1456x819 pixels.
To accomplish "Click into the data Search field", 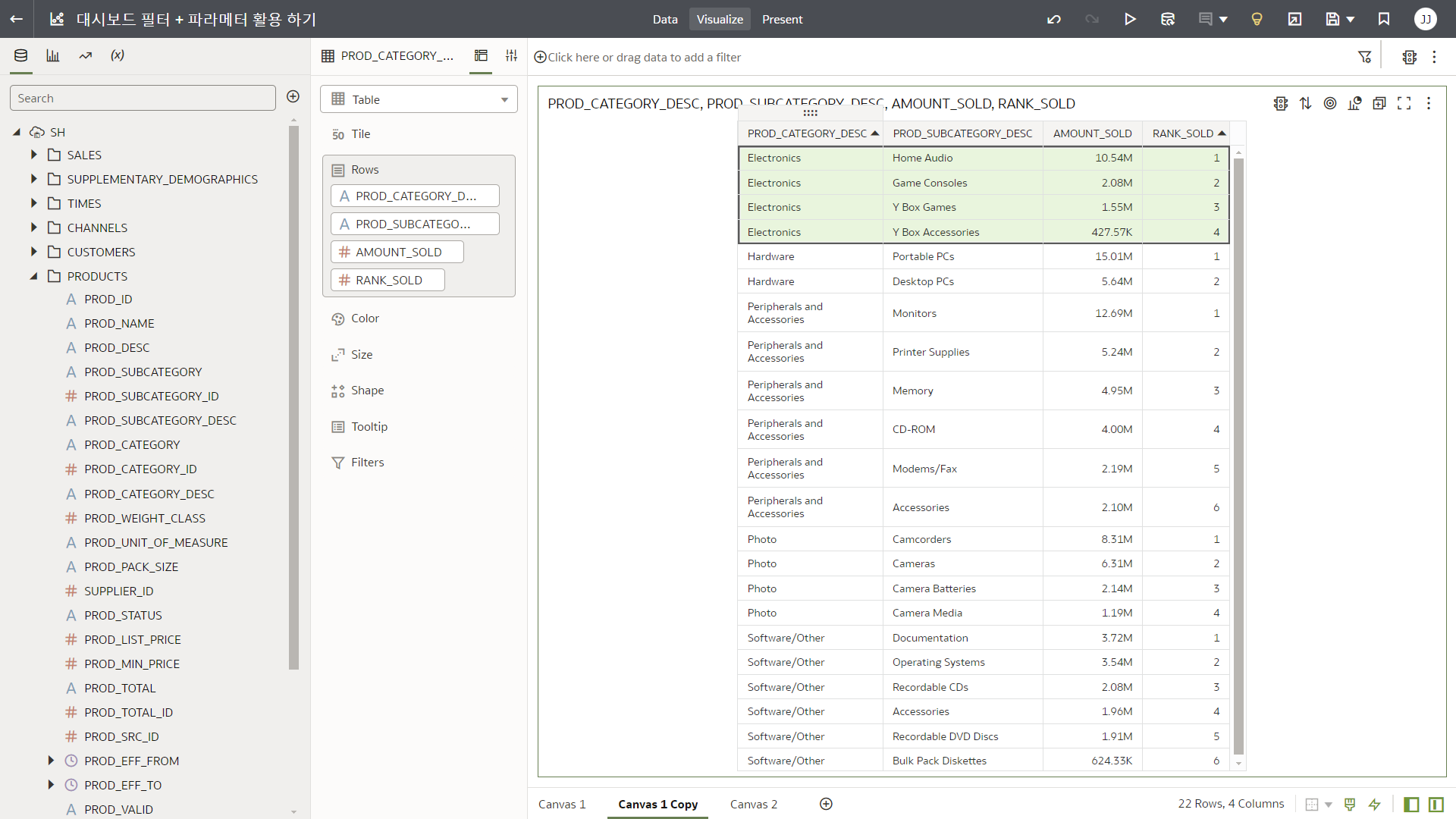I will coord(143,98).
